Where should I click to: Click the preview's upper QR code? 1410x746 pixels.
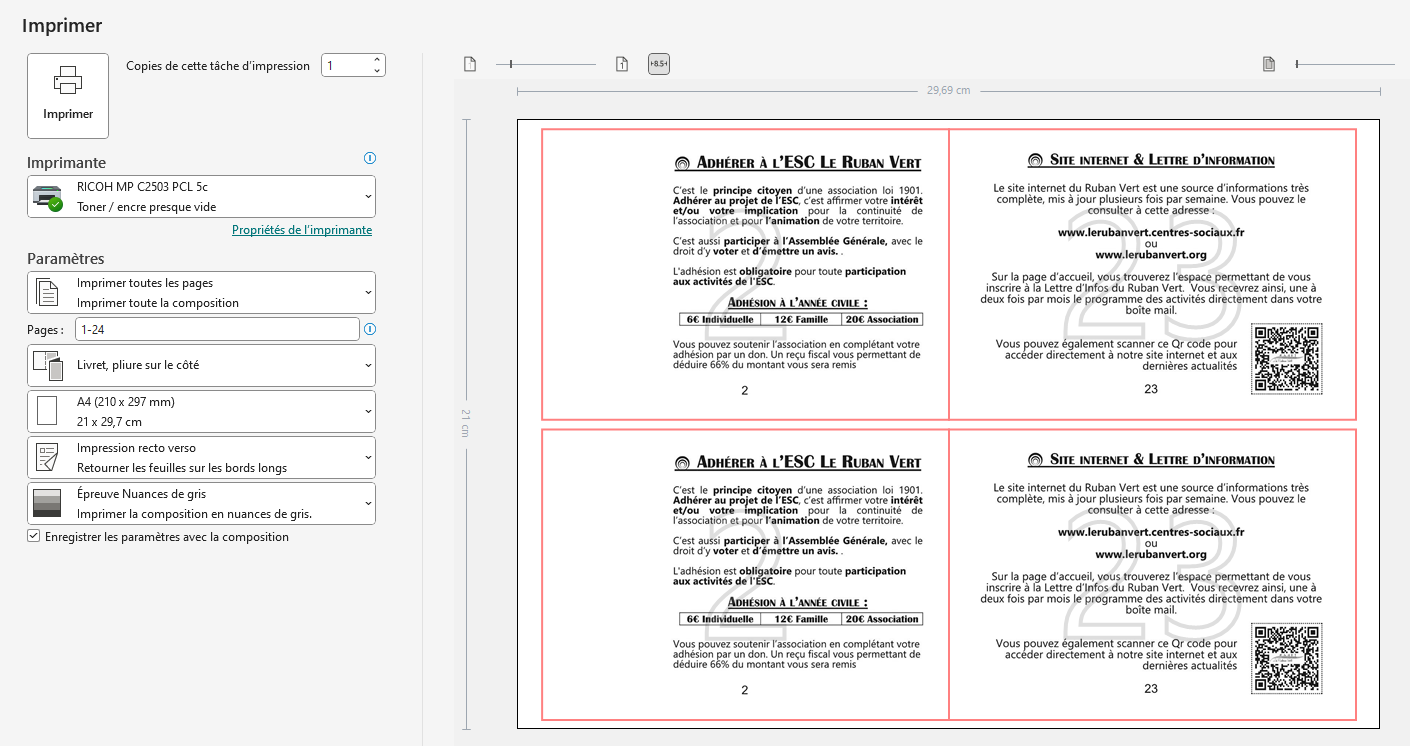(x=1286, y=359)
